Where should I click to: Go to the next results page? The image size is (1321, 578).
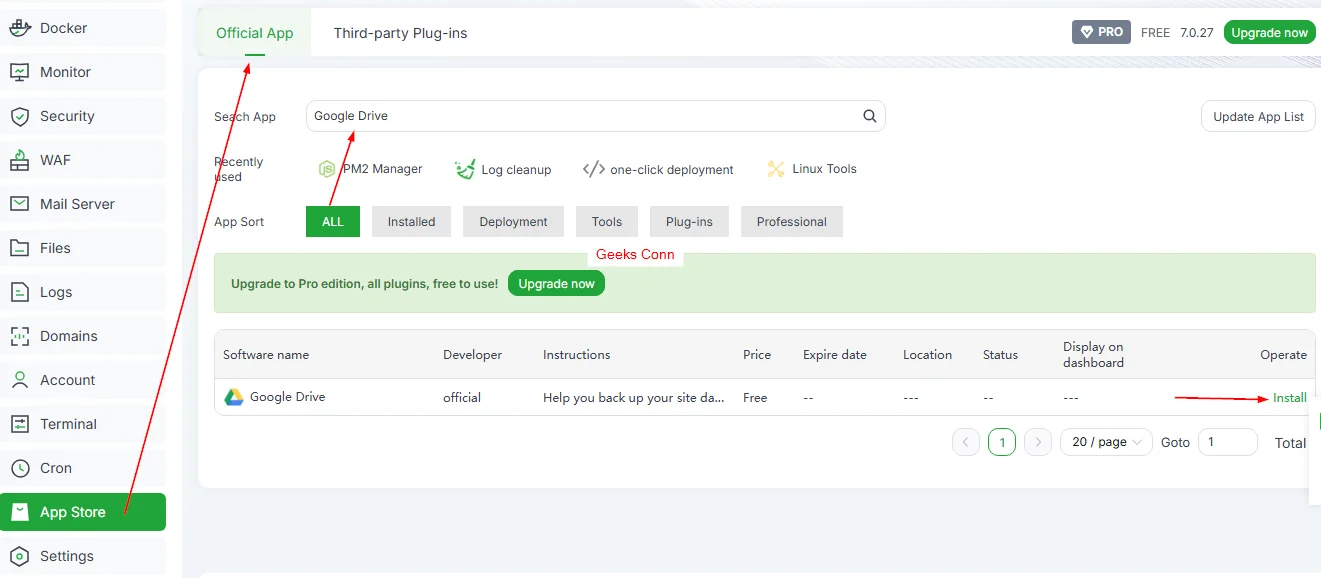tap(1038, 441)
